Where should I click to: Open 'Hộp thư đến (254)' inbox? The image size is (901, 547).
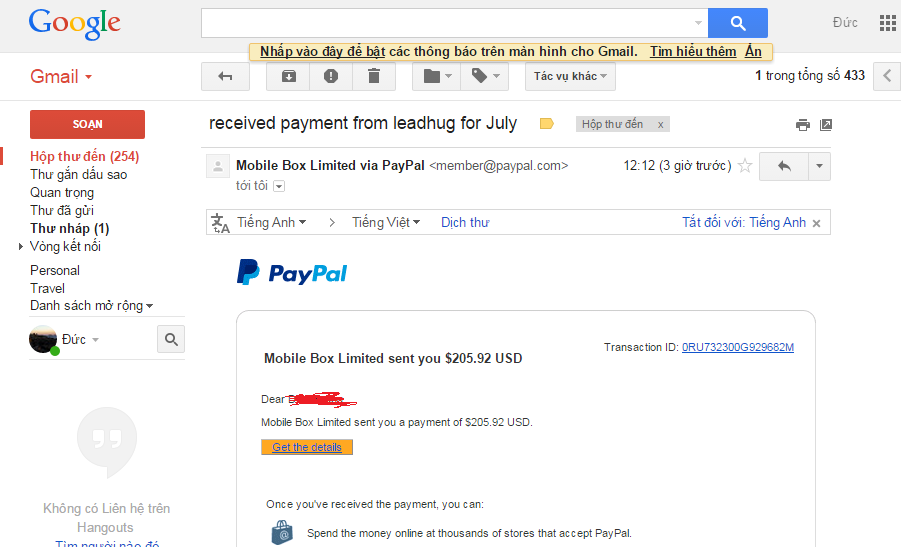pos(84,156)
